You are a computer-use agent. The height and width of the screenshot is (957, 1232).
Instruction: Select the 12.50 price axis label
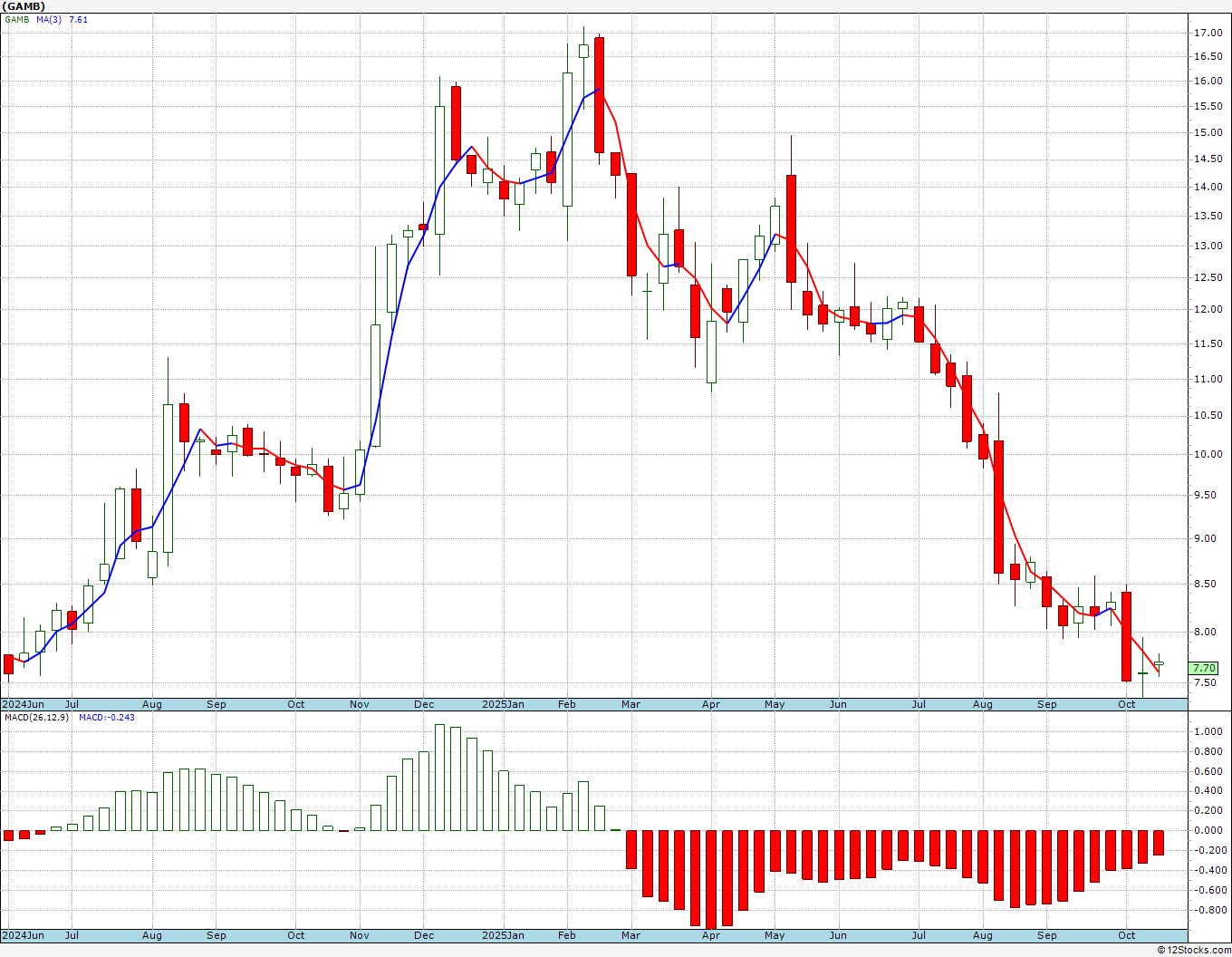1208,277
